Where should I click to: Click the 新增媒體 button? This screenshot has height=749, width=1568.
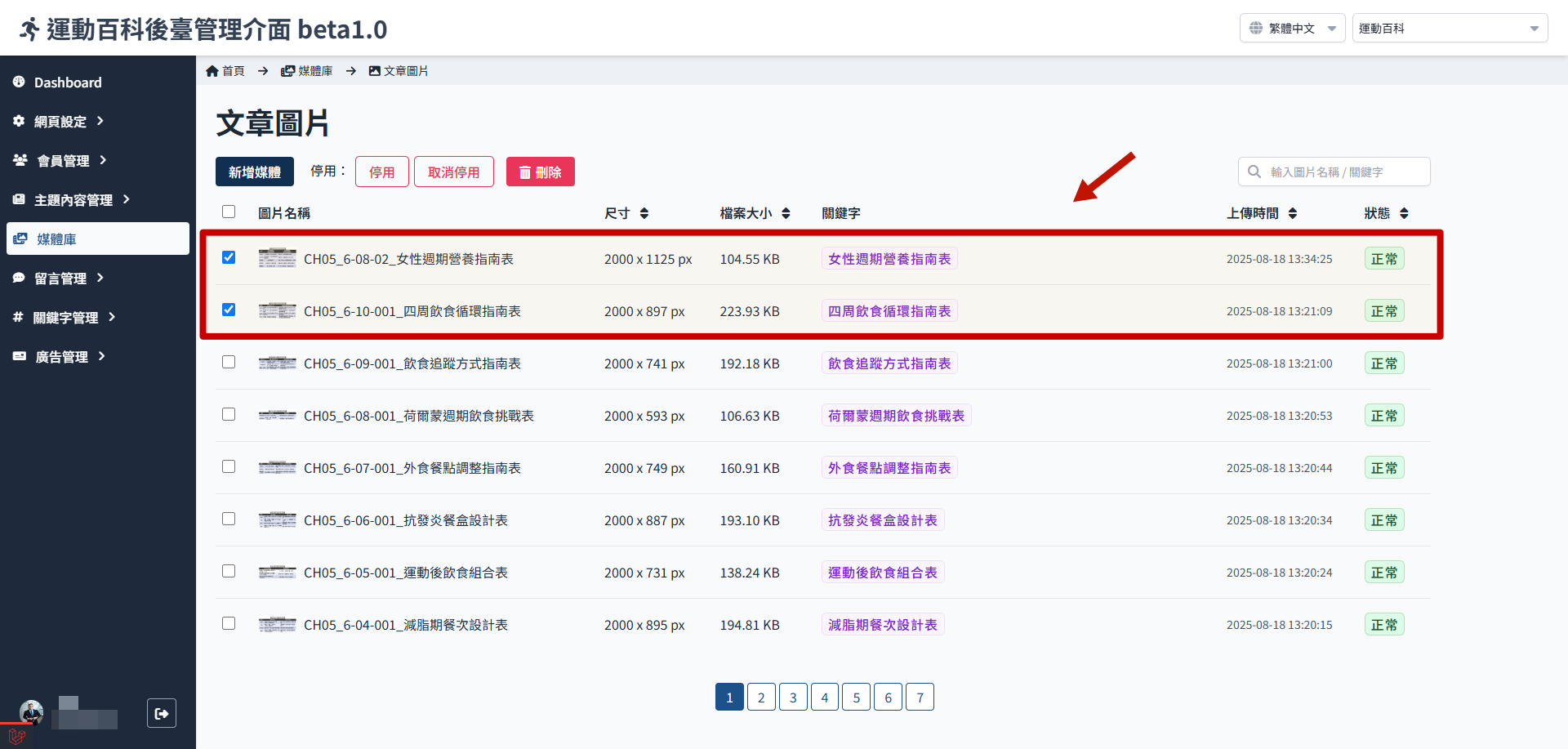(255, 172)
